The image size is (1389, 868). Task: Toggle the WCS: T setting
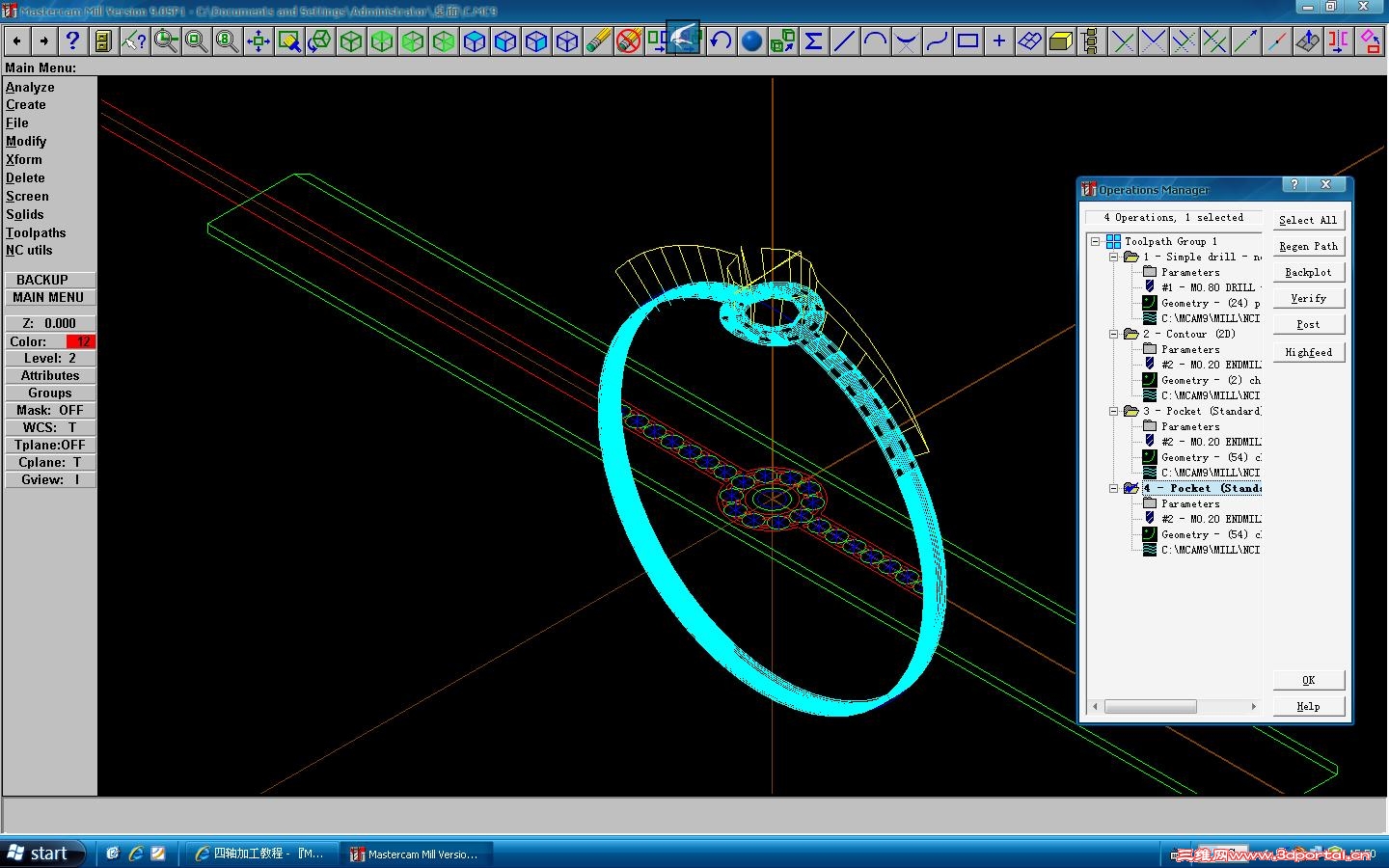point(50,427)
